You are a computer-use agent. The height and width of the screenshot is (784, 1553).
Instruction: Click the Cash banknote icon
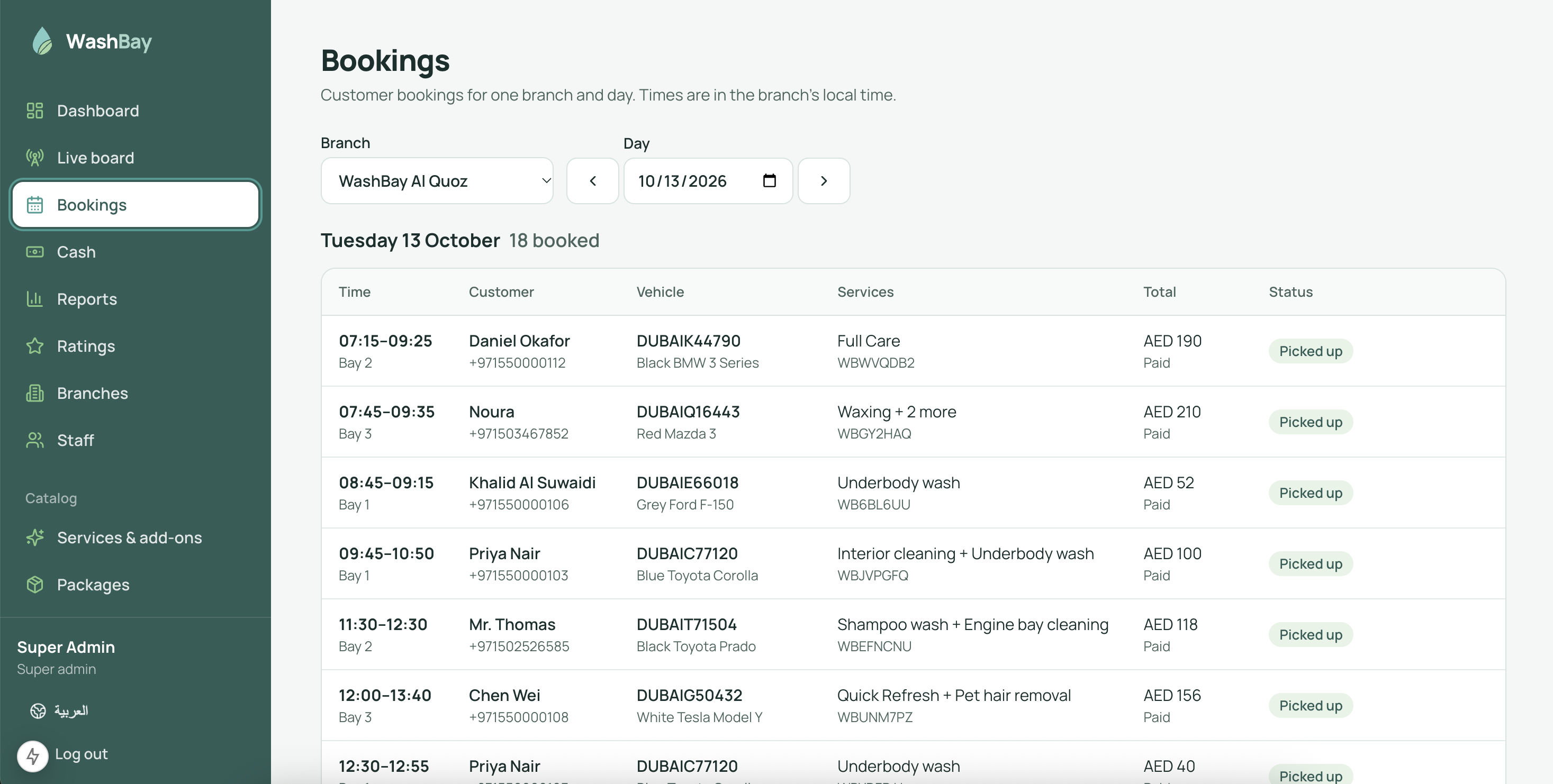(x=35, y=252)
